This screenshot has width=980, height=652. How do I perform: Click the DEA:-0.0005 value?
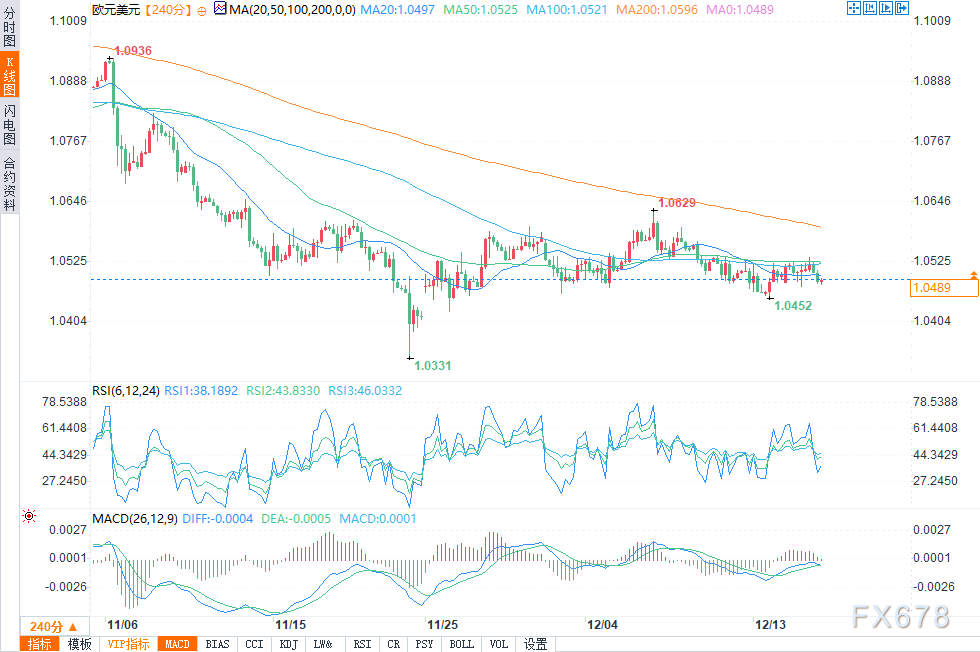(x=296, y=519)
